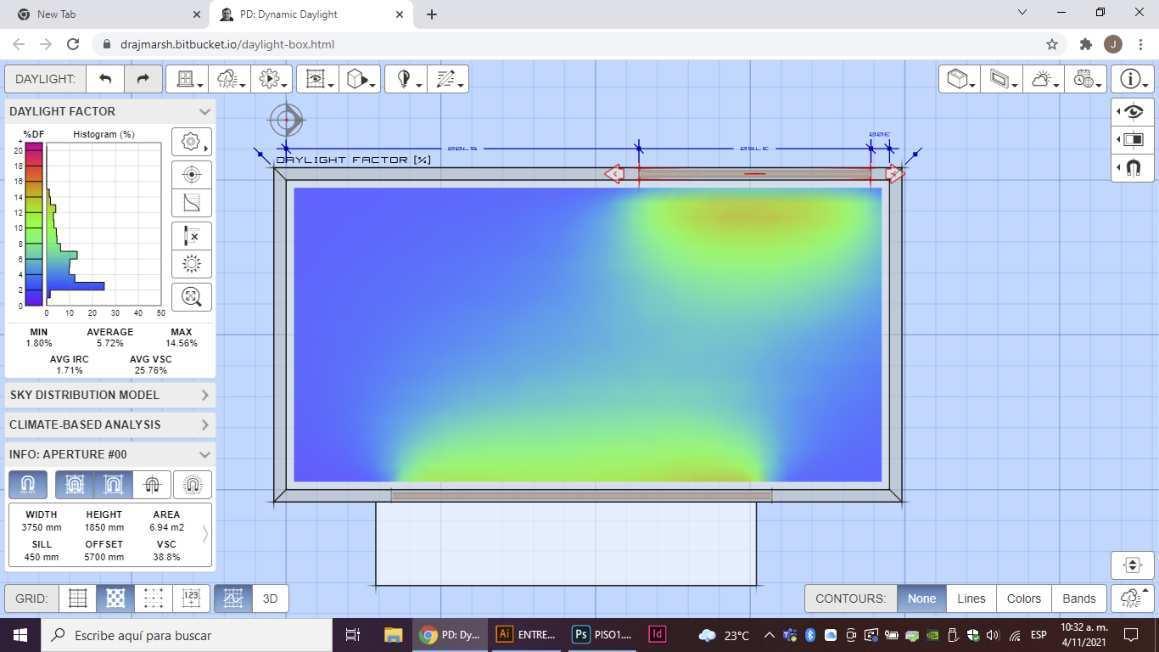Click the aperture HEIGHT value 1850 mm
Screen dimensions: 1159x652
(x=104, y=528)
